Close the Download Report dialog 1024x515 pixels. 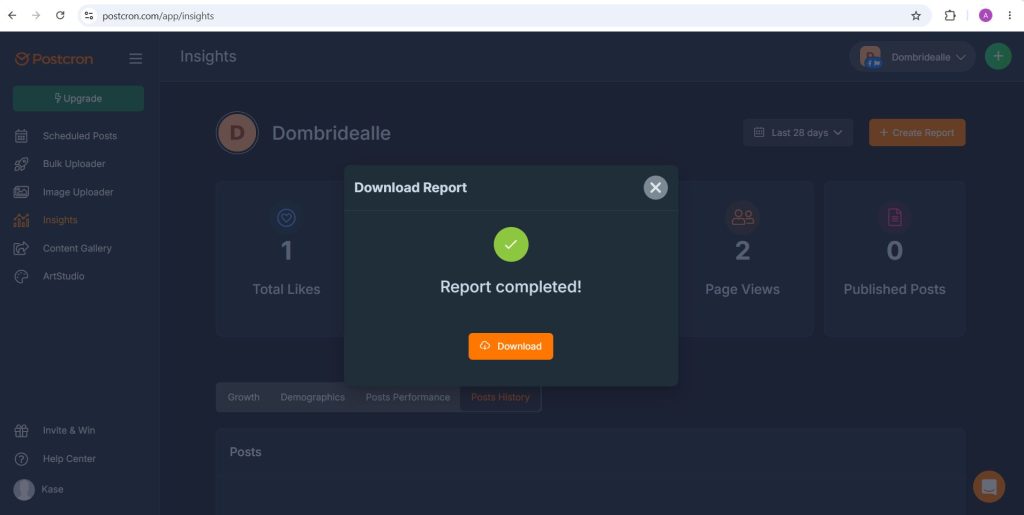(x=655, y=188)
